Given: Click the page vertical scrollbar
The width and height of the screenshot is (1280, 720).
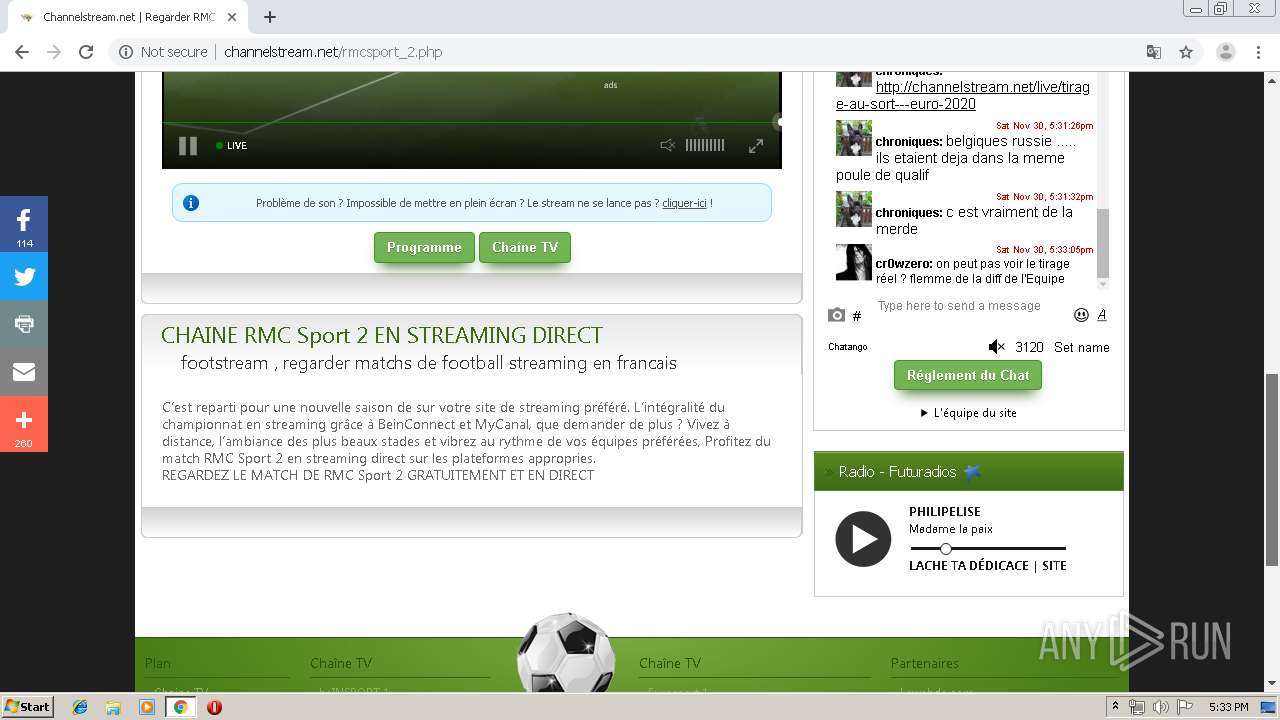Looking at the screenshot, I should [x=1272, y=470].
